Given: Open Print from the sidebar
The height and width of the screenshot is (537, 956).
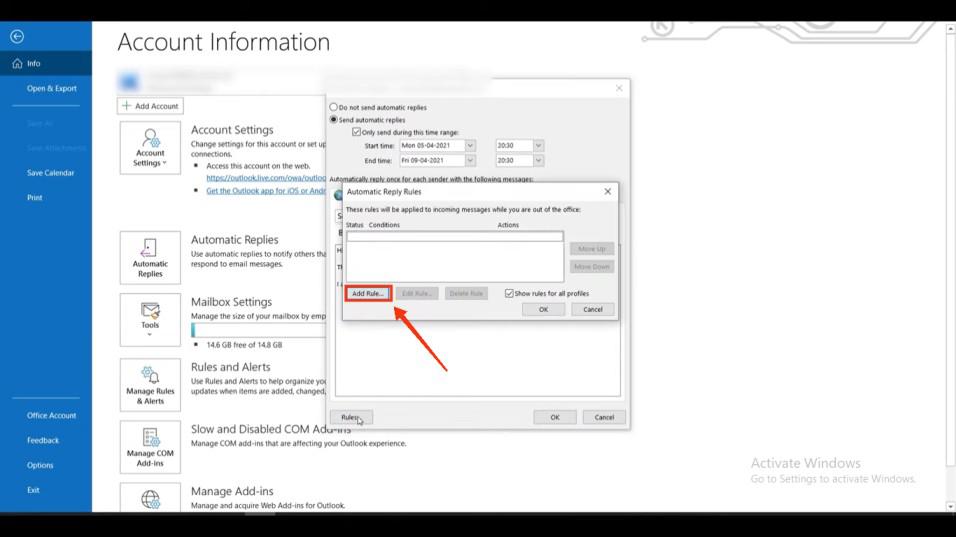Looking at the screenshot, I should click(x=35, y=197).
